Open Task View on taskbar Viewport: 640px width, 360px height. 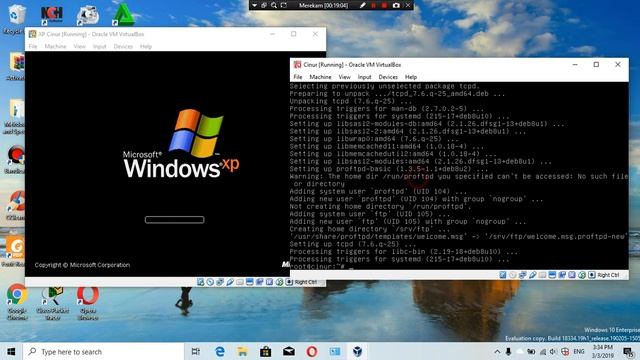point(196,351)
